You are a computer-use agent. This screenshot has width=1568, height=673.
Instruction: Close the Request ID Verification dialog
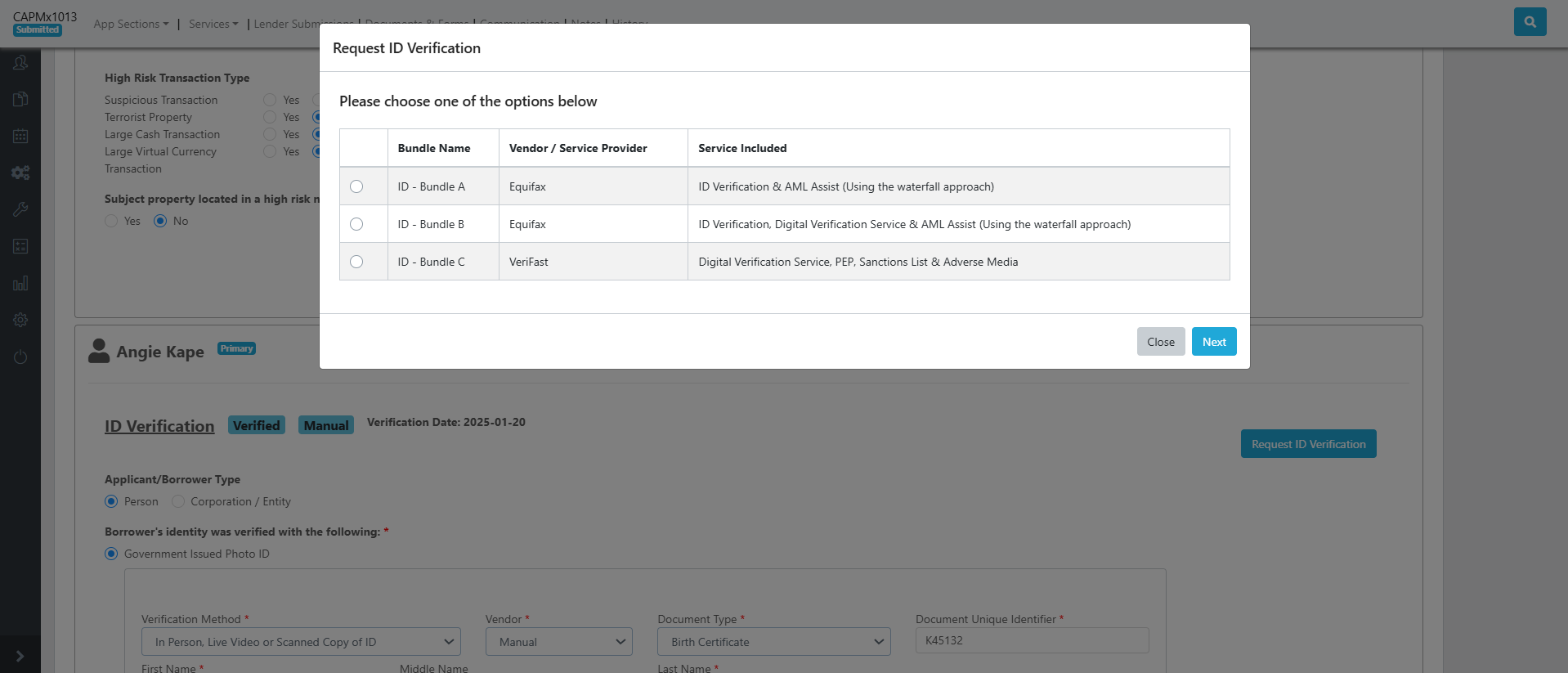1160,342
